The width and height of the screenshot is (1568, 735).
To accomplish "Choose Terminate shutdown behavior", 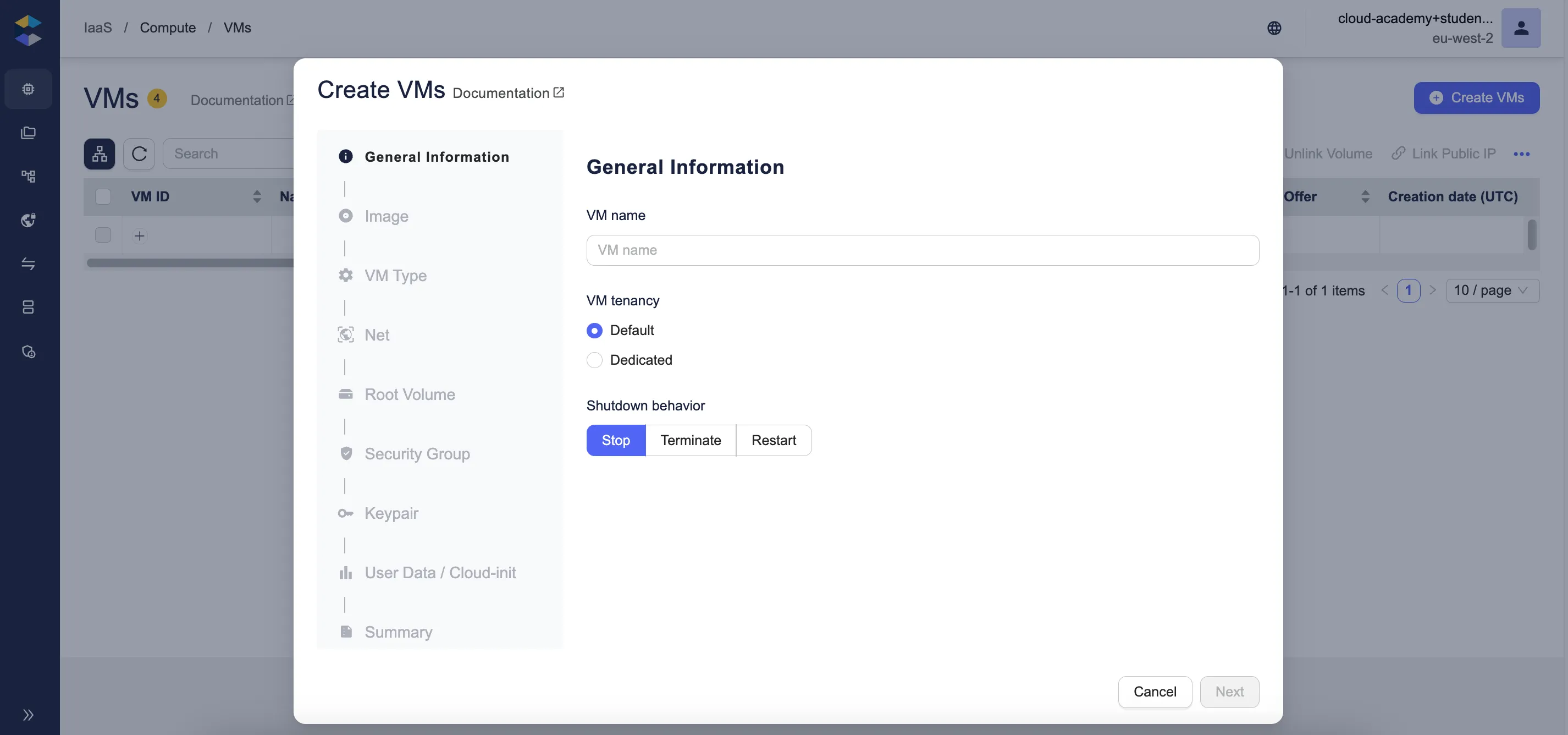I will click(x=691, y=440).
